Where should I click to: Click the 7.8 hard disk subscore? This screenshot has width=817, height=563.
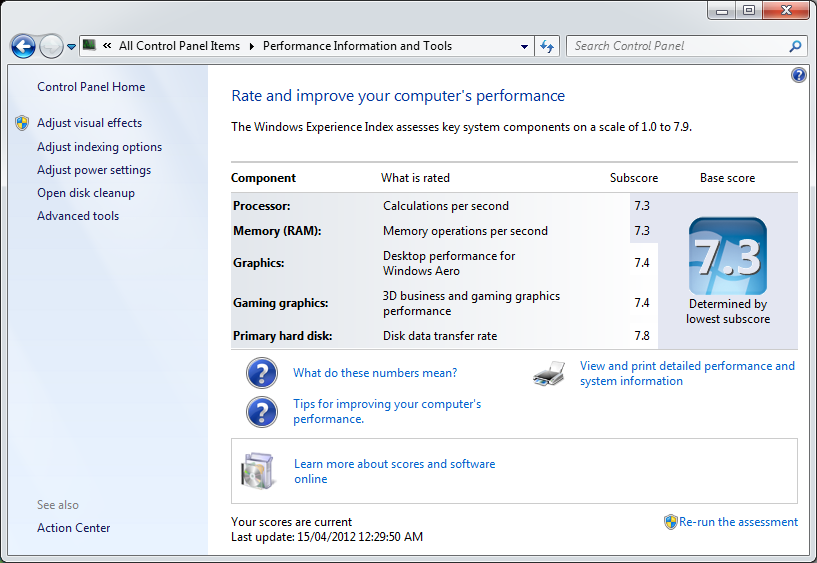click(x=642, y=336)
